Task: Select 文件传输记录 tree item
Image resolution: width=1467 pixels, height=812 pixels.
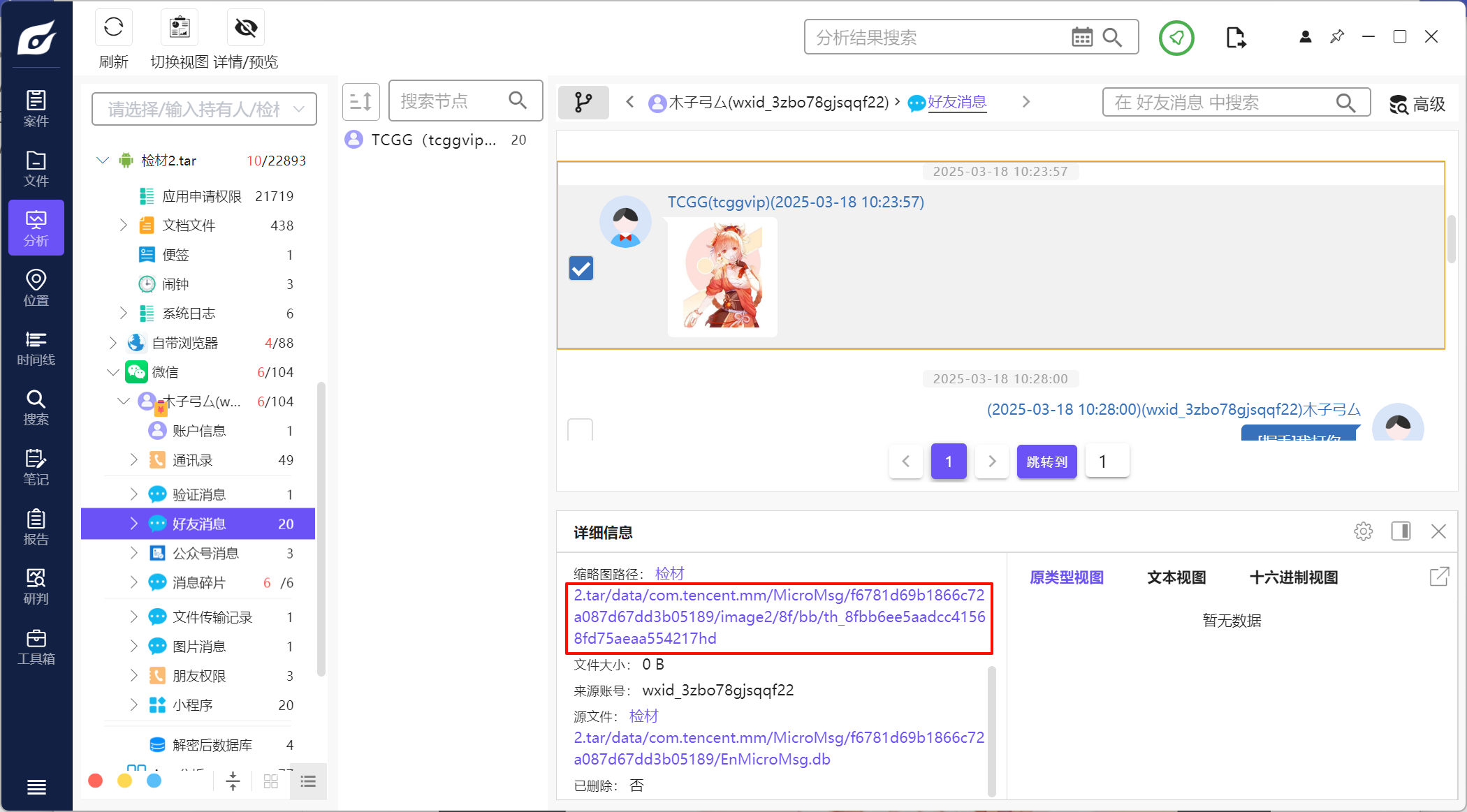Action: (x=198, y=617)
